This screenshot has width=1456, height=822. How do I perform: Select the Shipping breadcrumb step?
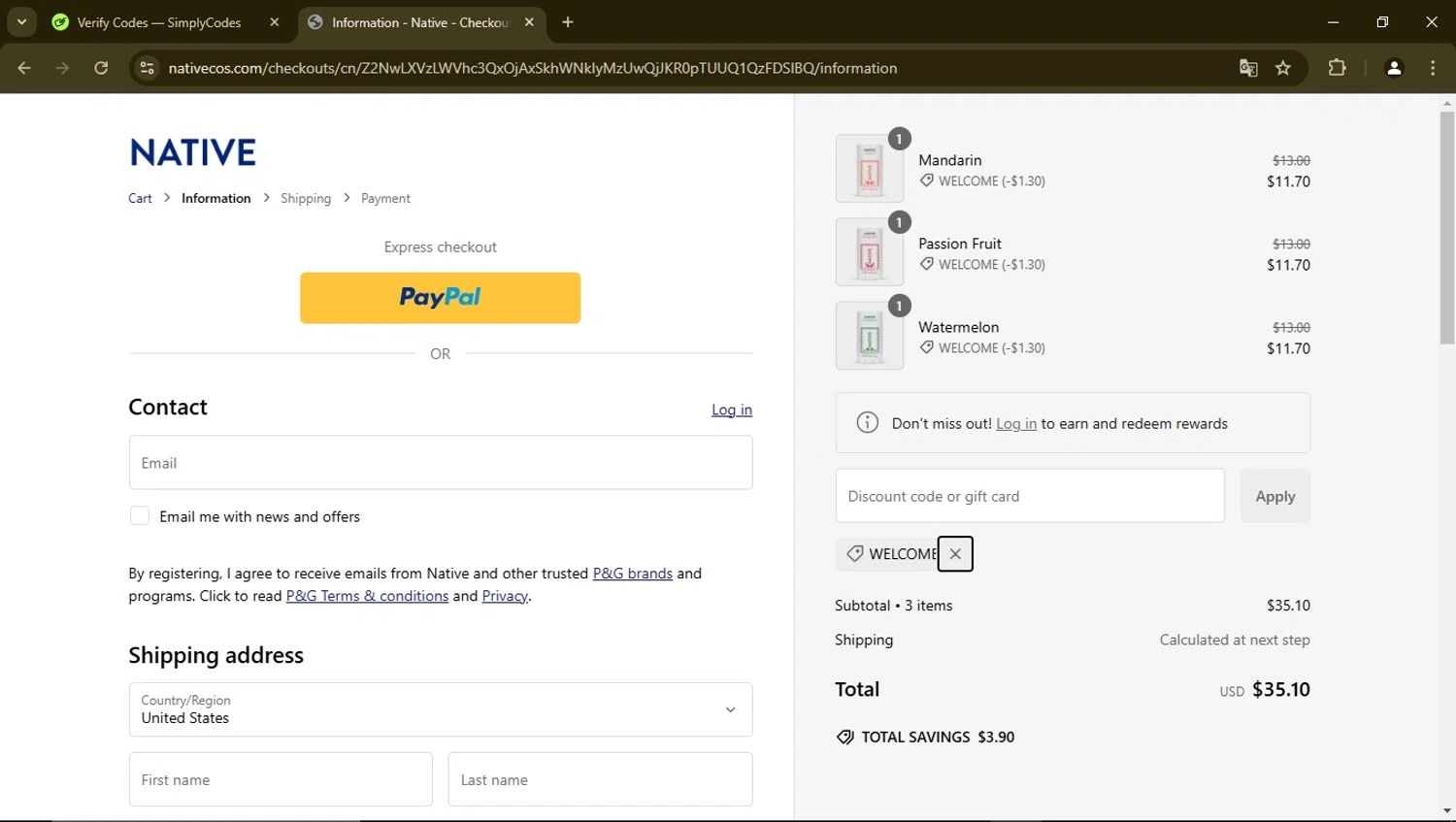(x=306, y=198)
